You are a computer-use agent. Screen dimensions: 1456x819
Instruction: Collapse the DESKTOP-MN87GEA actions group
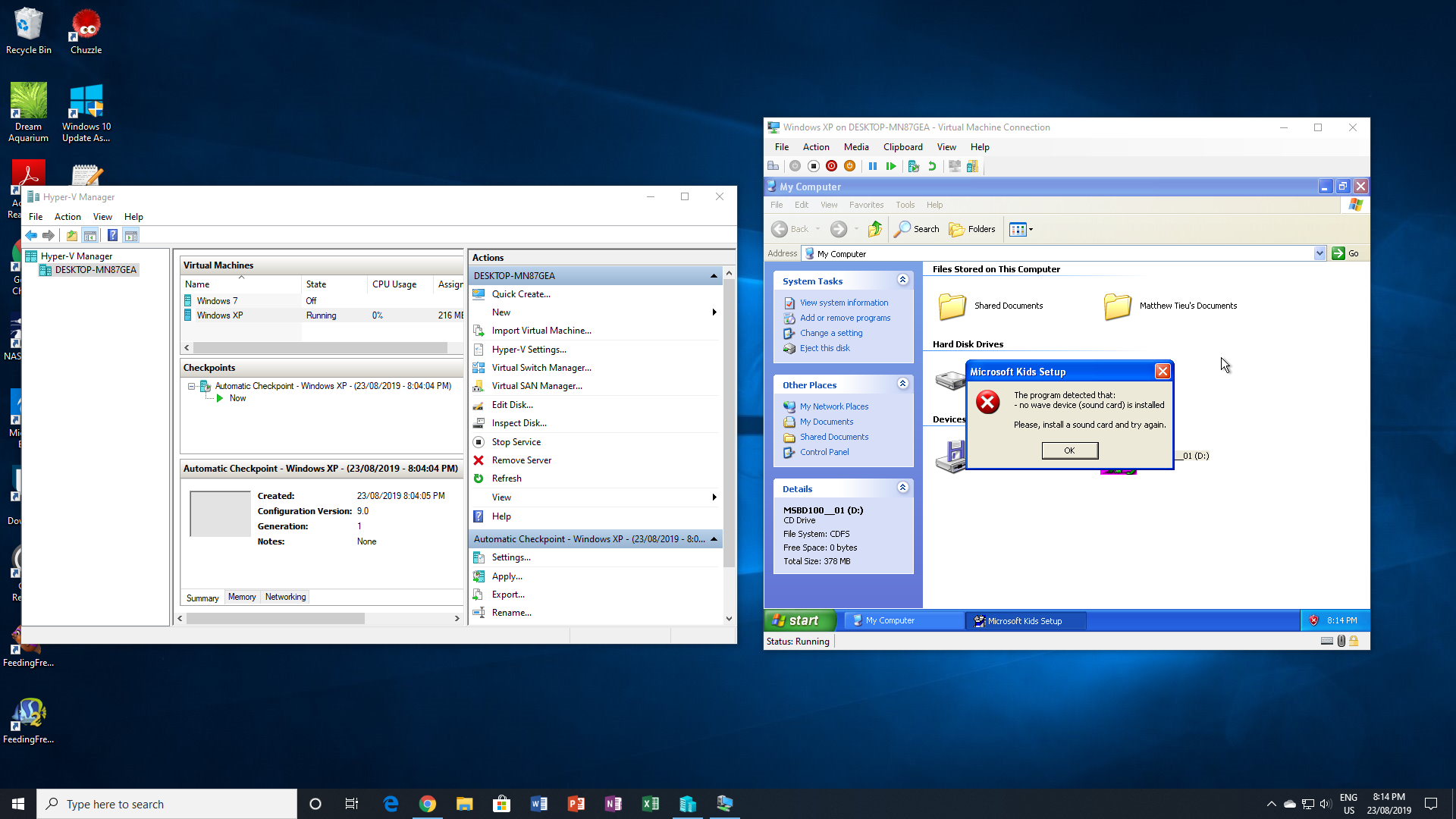(714, 276)
